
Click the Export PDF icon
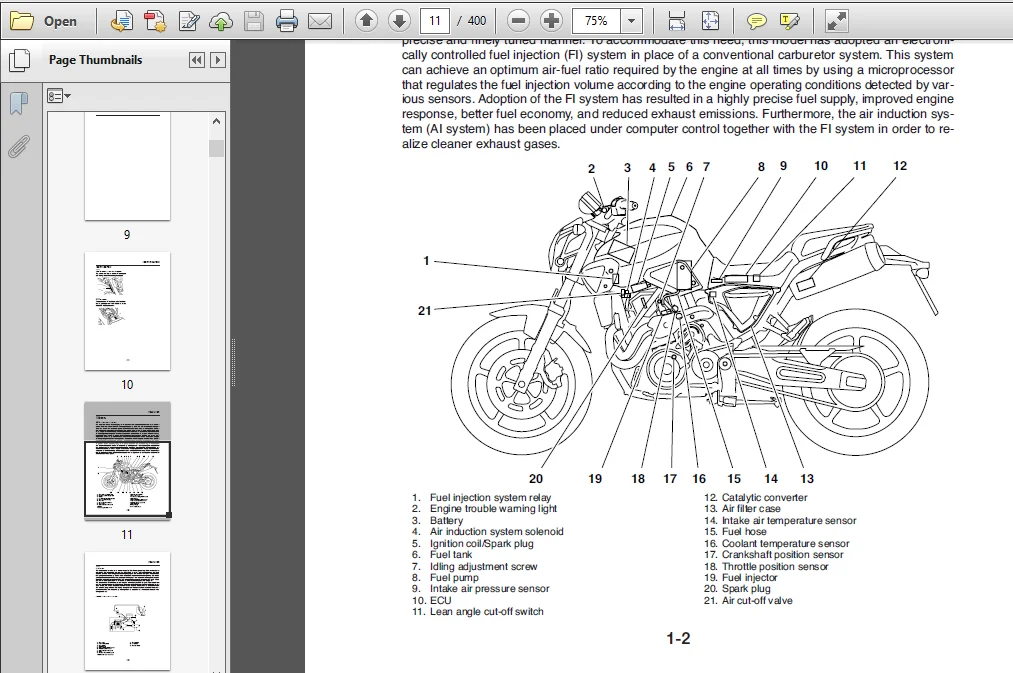tap(154, 21)
